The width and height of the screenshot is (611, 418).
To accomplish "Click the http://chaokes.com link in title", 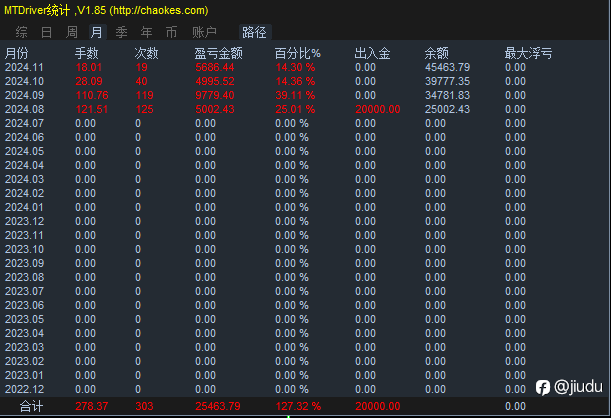I will click(160, 10).
